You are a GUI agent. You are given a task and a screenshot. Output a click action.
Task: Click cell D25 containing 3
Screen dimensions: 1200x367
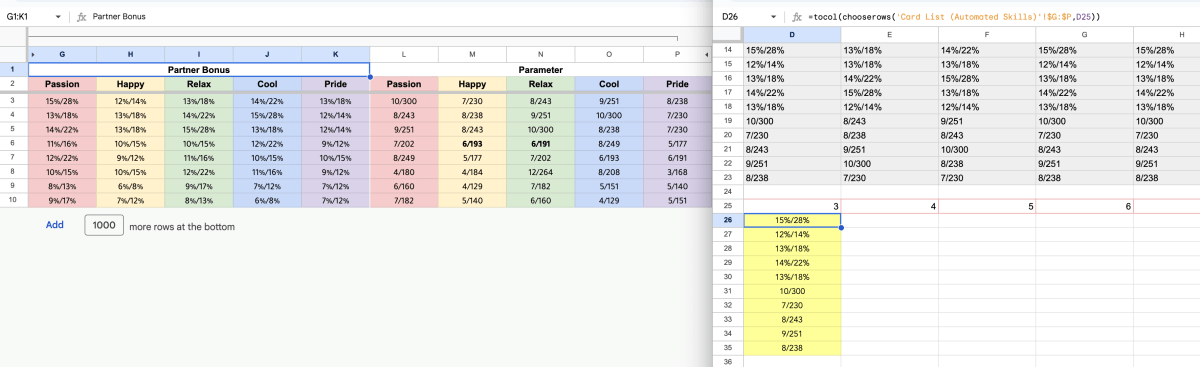pos(791,206)
